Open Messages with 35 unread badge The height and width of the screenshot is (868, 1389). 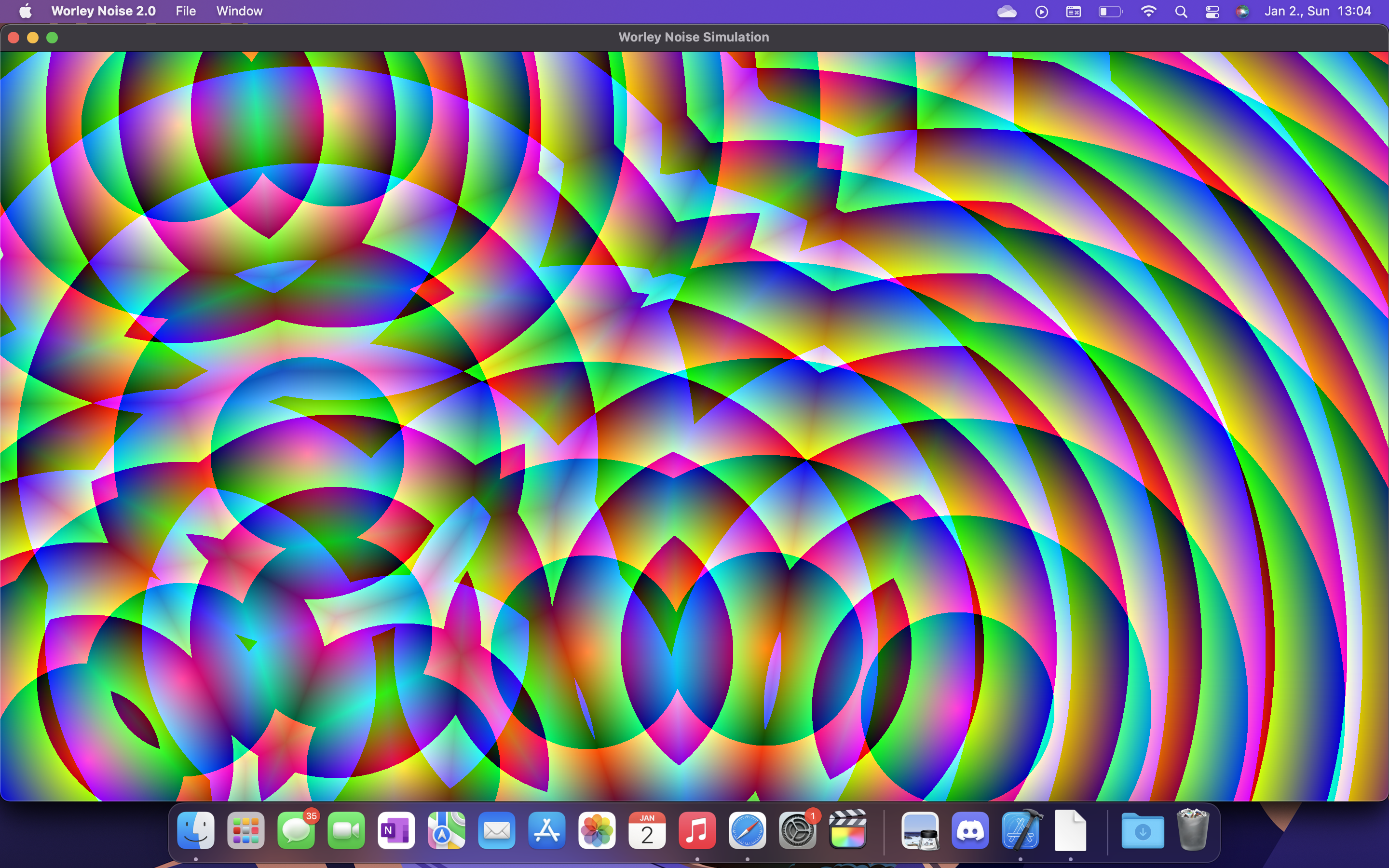click(x=296, y=830)
